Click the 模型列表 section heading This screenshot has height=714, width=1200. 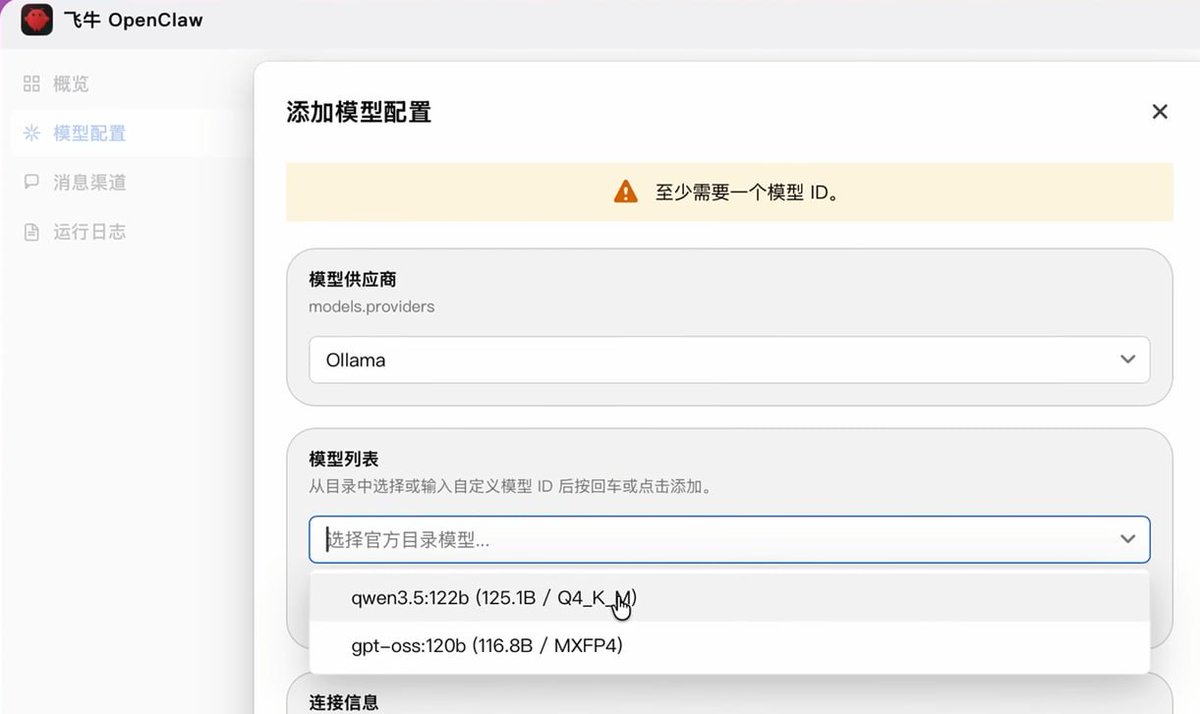click(344, 459)
